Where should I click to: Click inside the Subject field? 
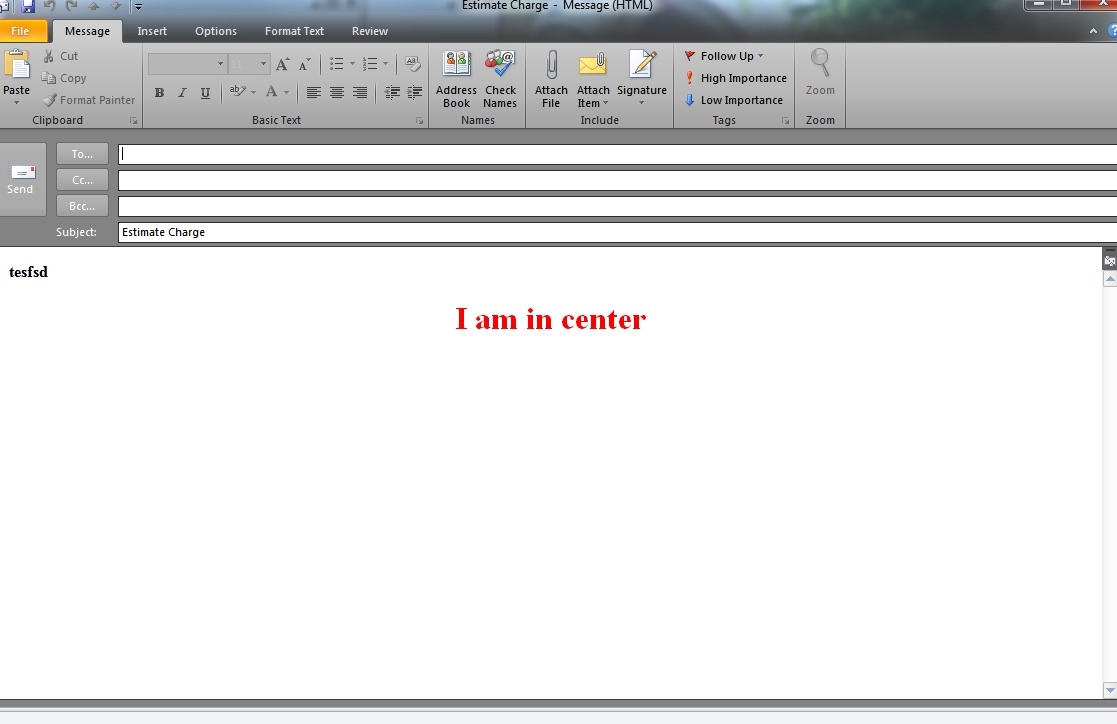click(600, 232)
